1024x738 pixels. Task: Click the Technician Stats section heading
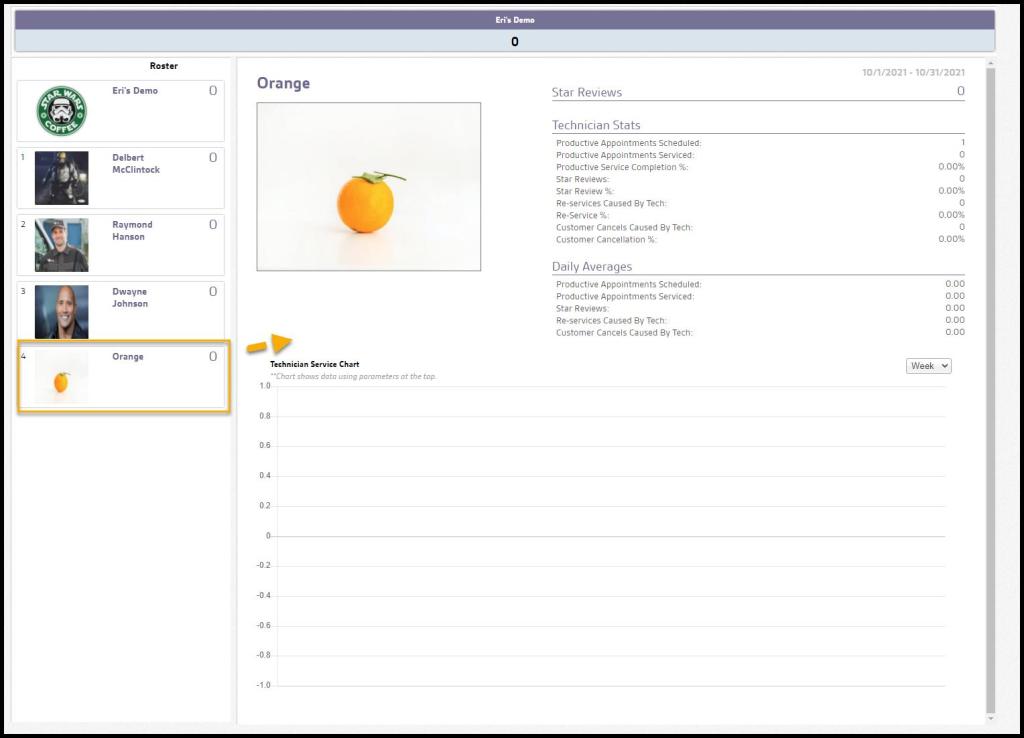[x=596, y=126]
